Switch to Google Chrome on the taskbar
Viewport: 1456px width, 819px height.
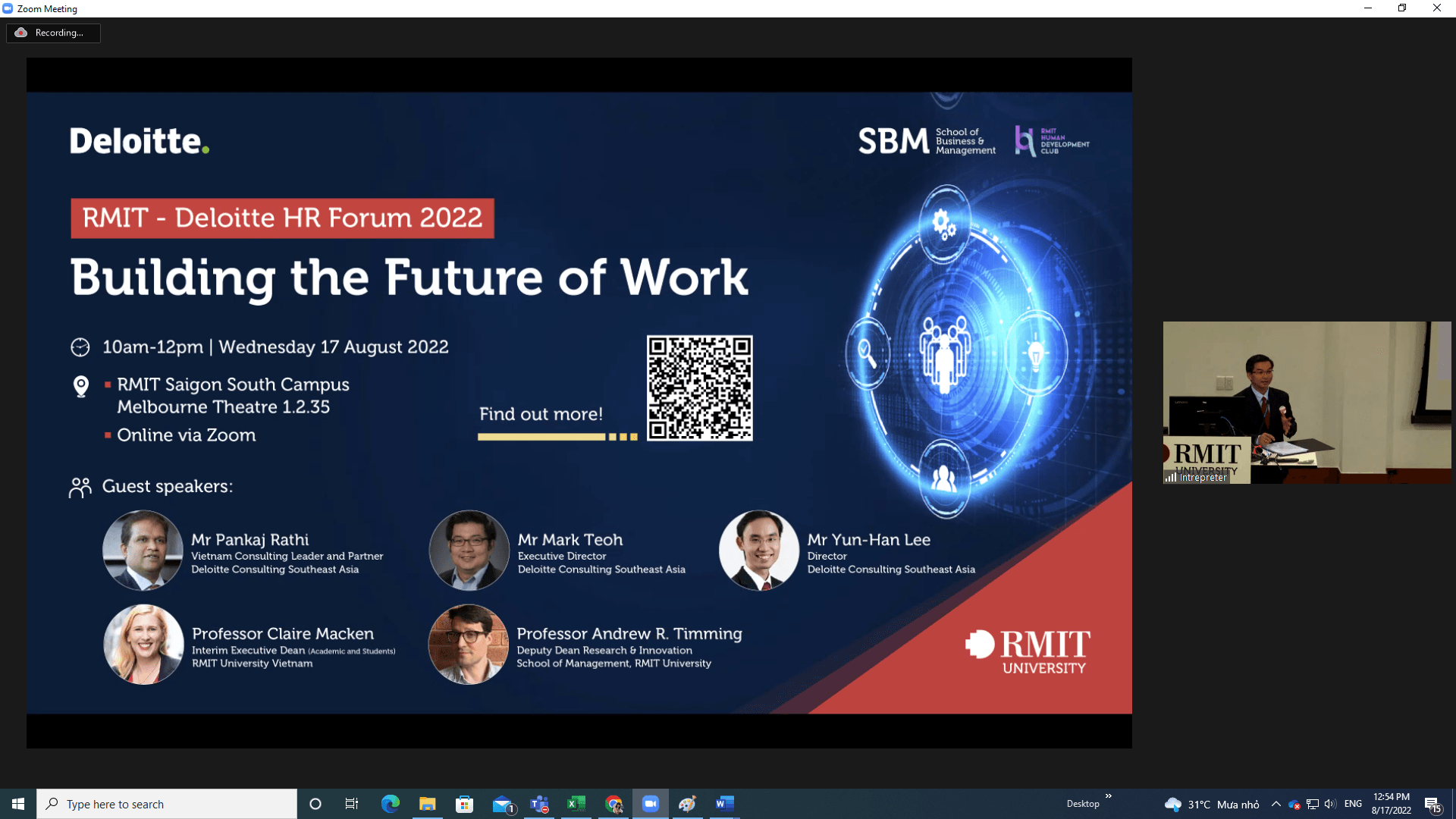coord(613,804)
